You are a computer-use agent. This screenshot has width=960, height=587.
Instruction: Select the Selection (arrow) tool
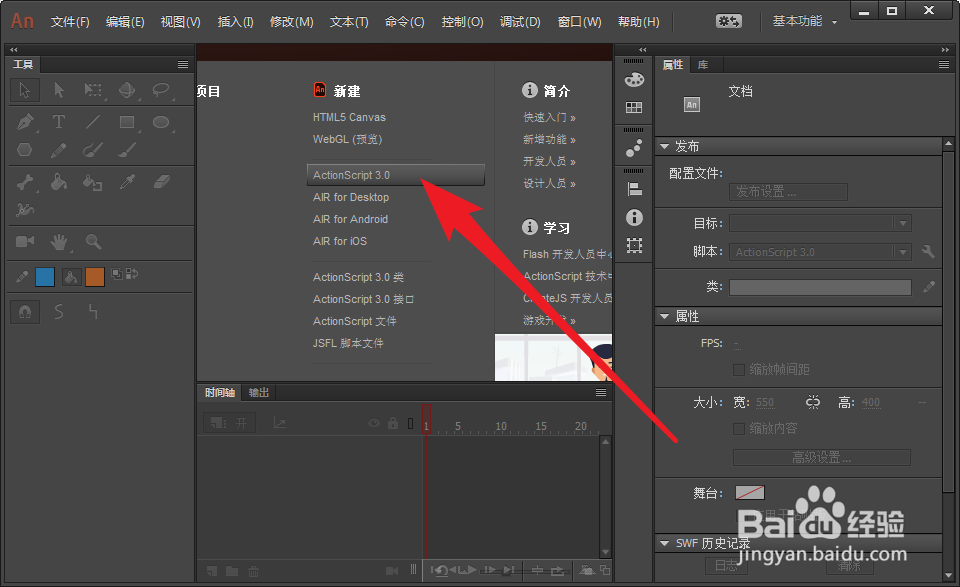point(25,90)
